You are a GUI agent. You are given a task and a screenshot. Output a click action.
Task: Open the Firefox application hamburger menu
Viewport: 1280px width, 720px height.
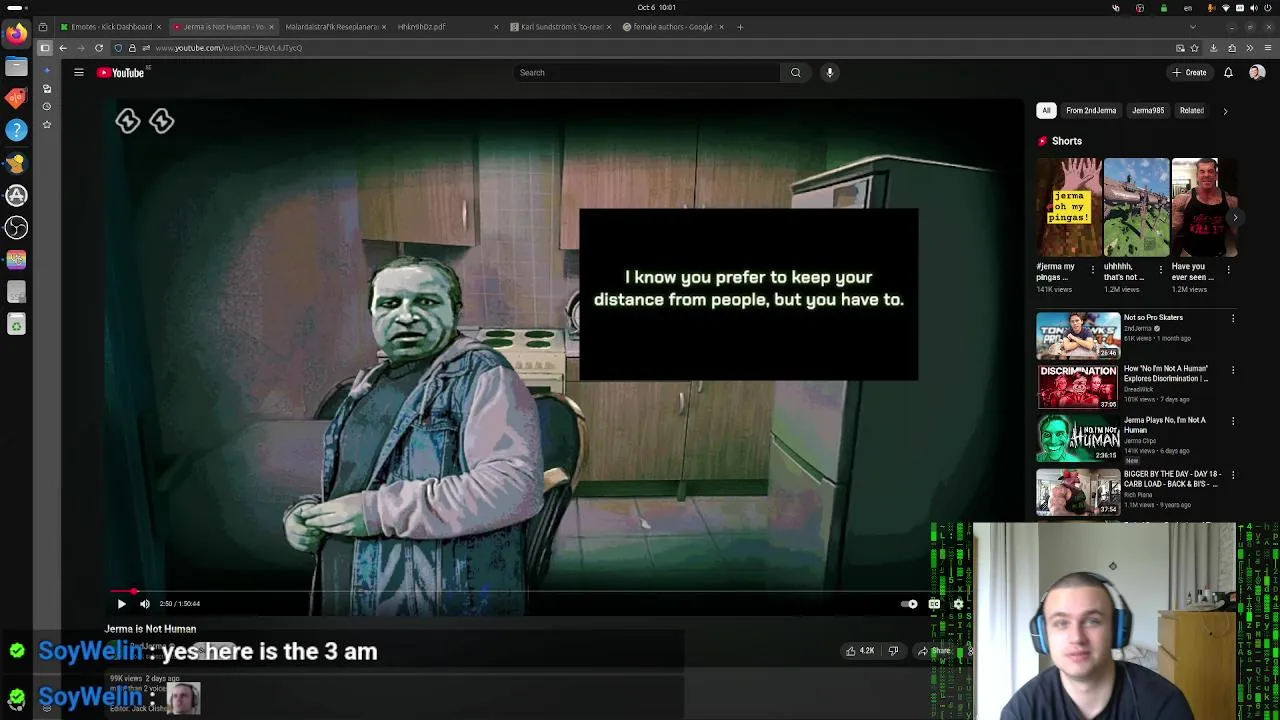point(1267,48)
